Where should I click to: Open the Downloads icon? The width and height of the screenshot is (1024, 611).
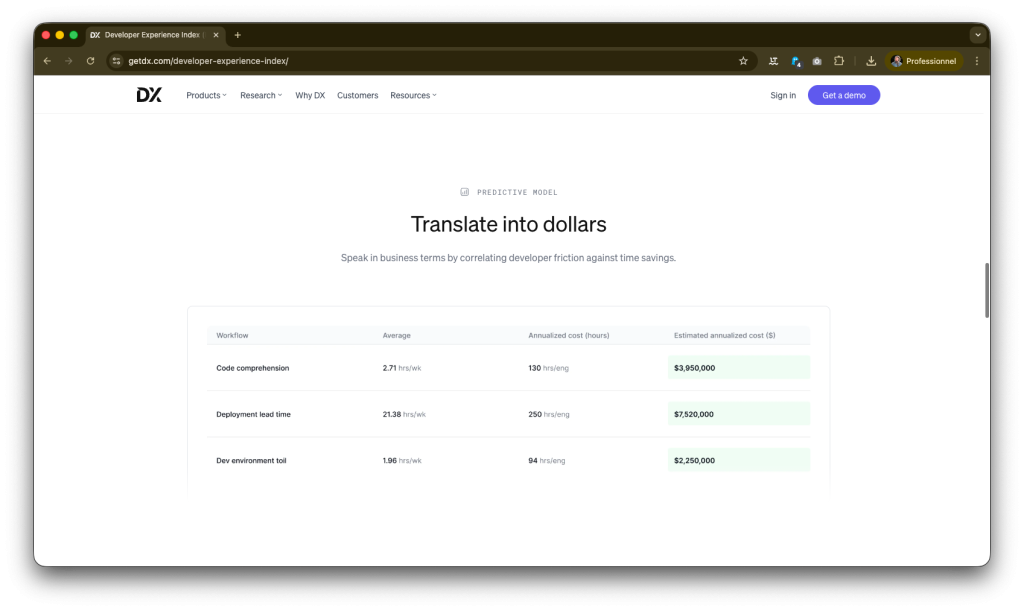pyautogui.click(x=870, y=61)
